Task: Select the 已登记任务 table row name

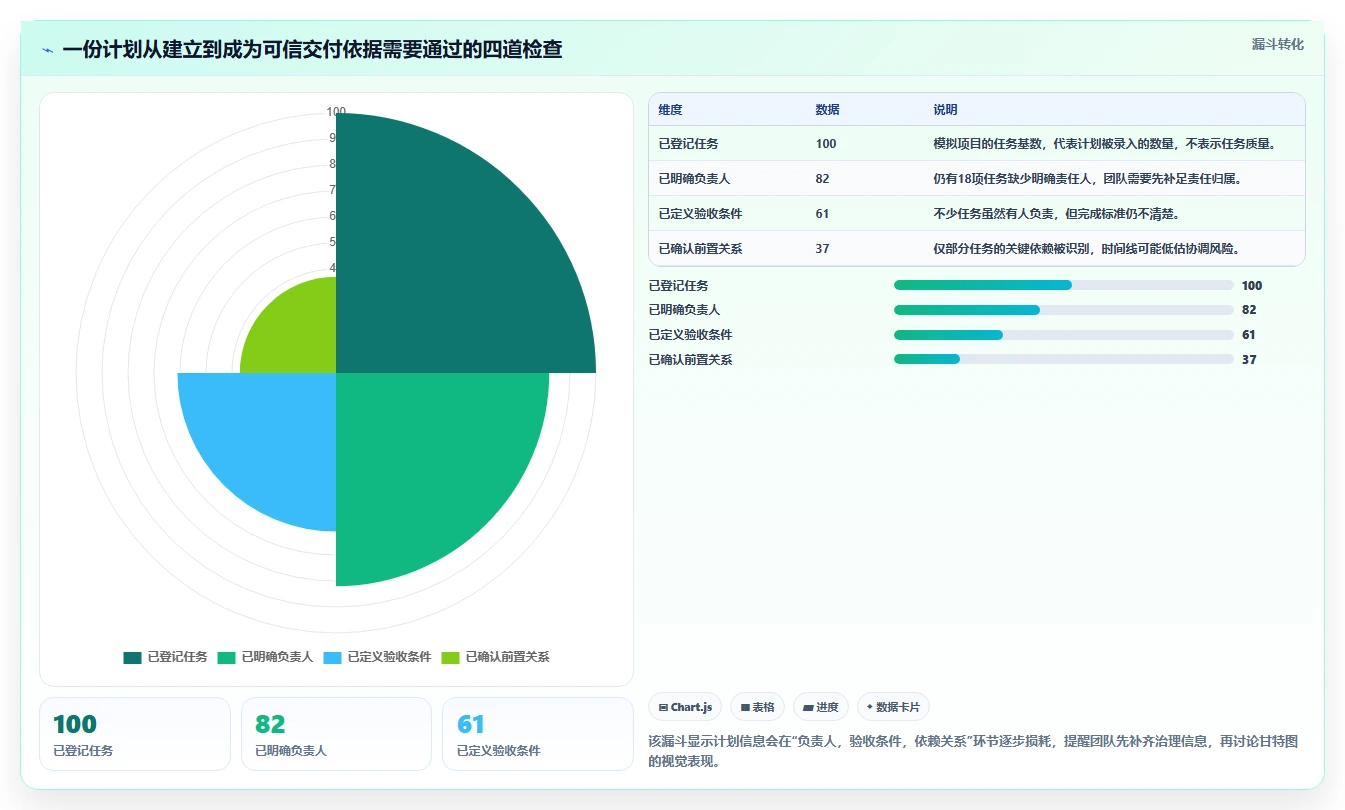Action: point(688,144)
